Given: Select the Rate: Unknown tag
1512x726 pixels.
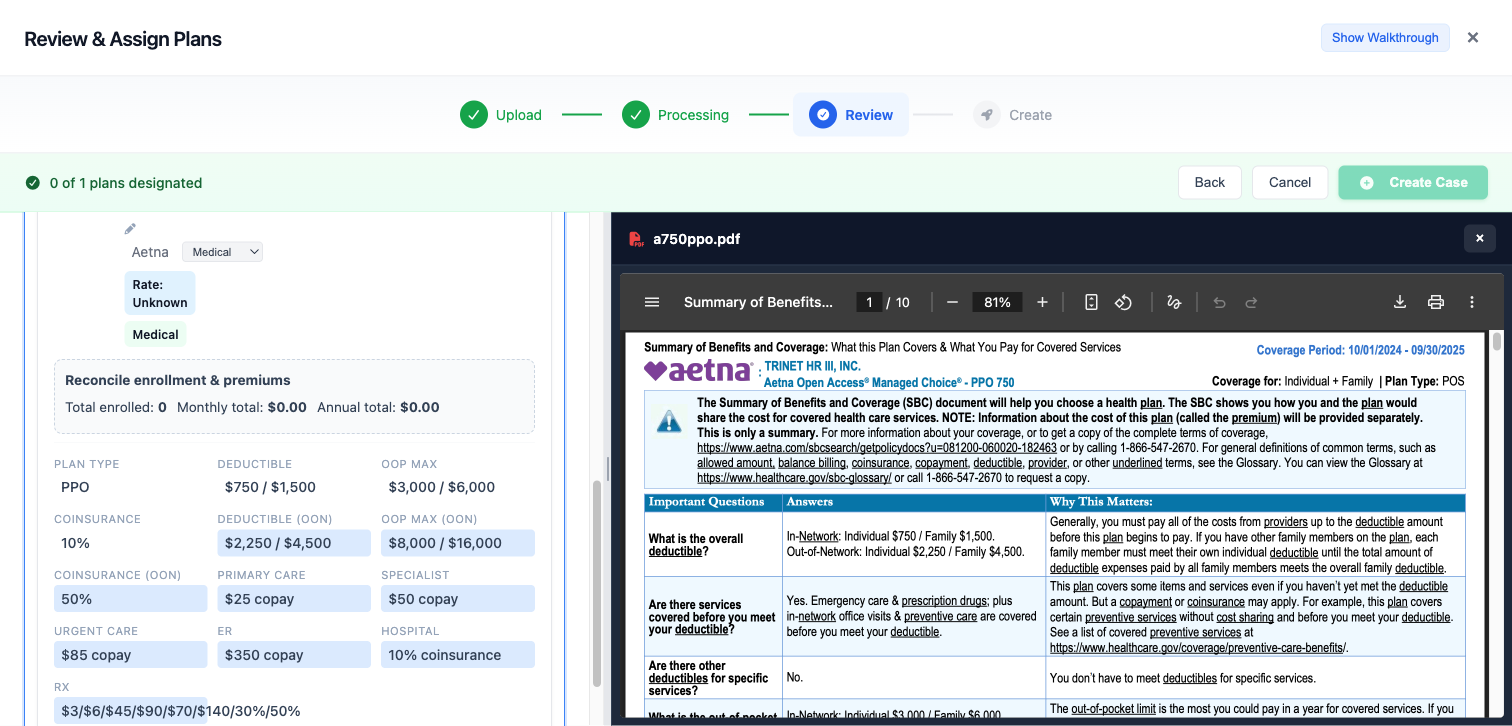Looking at the screenshot, I should coord(159,292).
